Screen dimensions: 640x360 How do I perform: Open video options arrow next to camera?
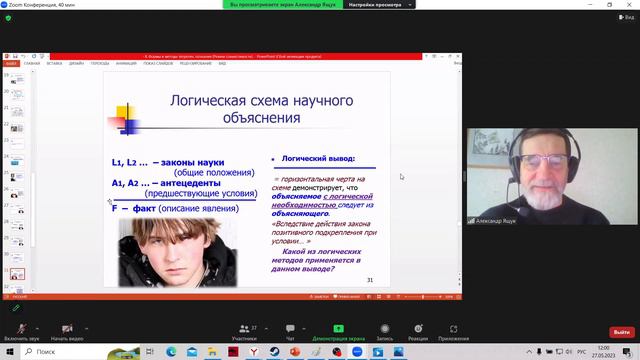click(x=87, y=329)
